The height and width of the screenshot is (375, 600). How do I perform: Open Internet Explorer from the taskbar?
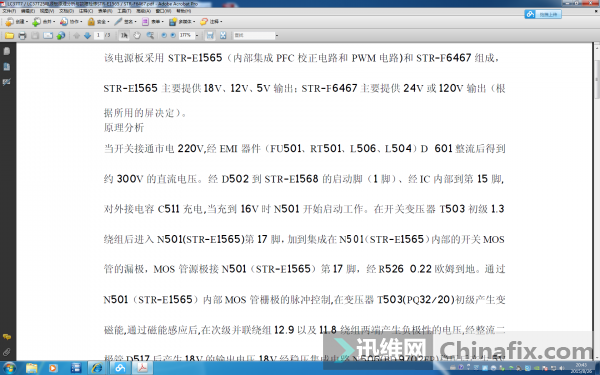97,368
